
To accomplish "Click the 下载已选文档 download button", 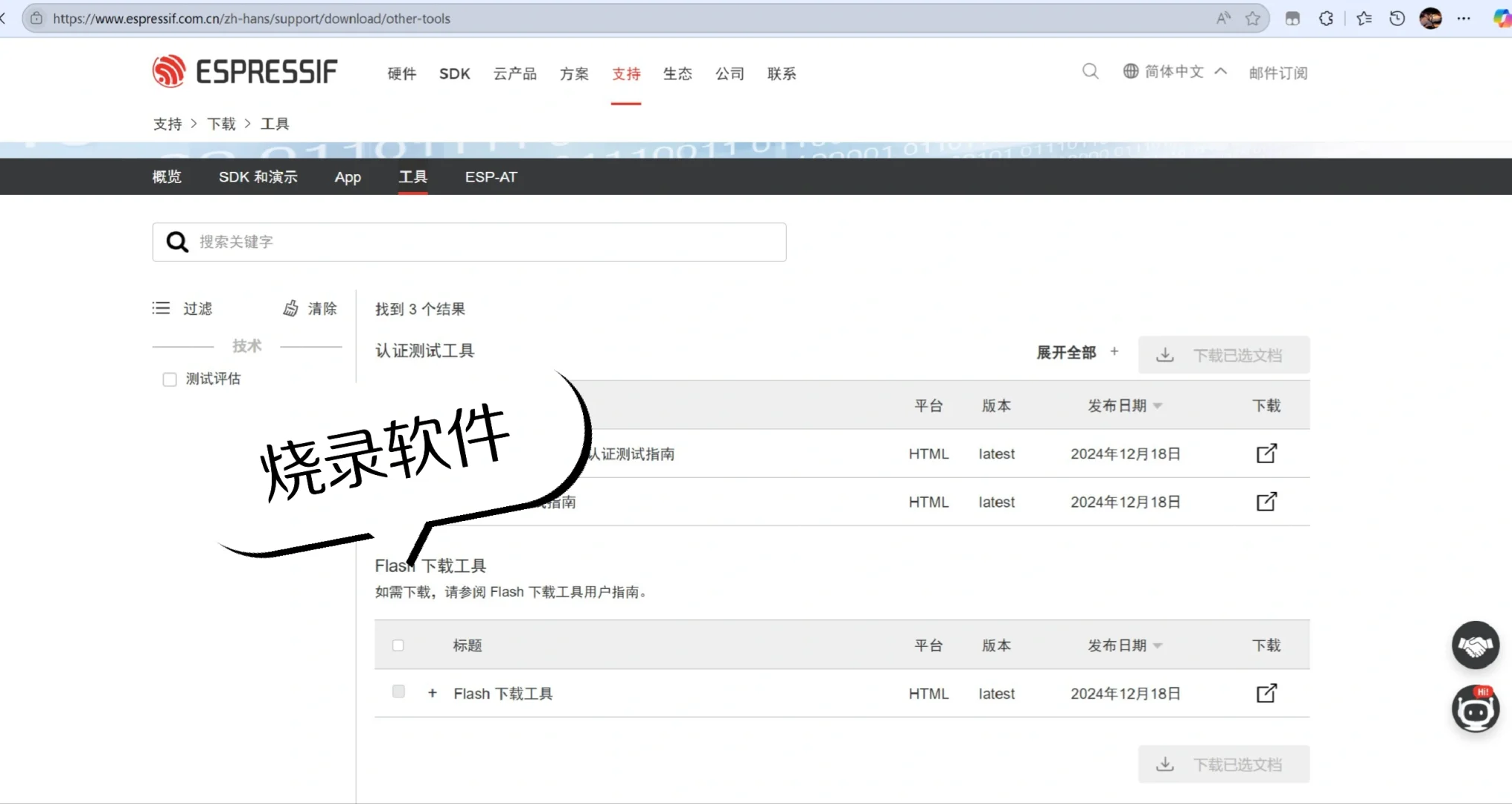I will (x=1223, y=355).
